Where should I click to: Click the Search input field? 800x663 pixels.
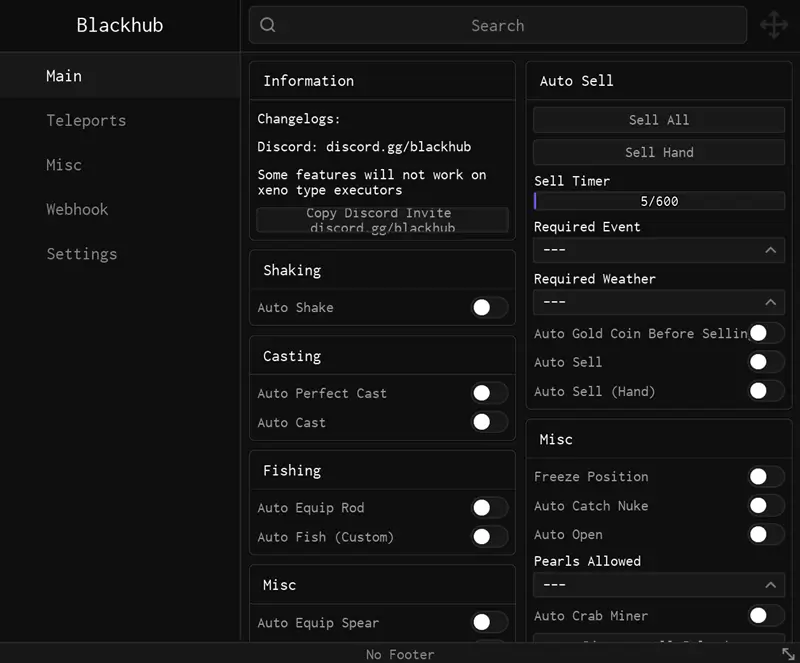click(497, 25)
